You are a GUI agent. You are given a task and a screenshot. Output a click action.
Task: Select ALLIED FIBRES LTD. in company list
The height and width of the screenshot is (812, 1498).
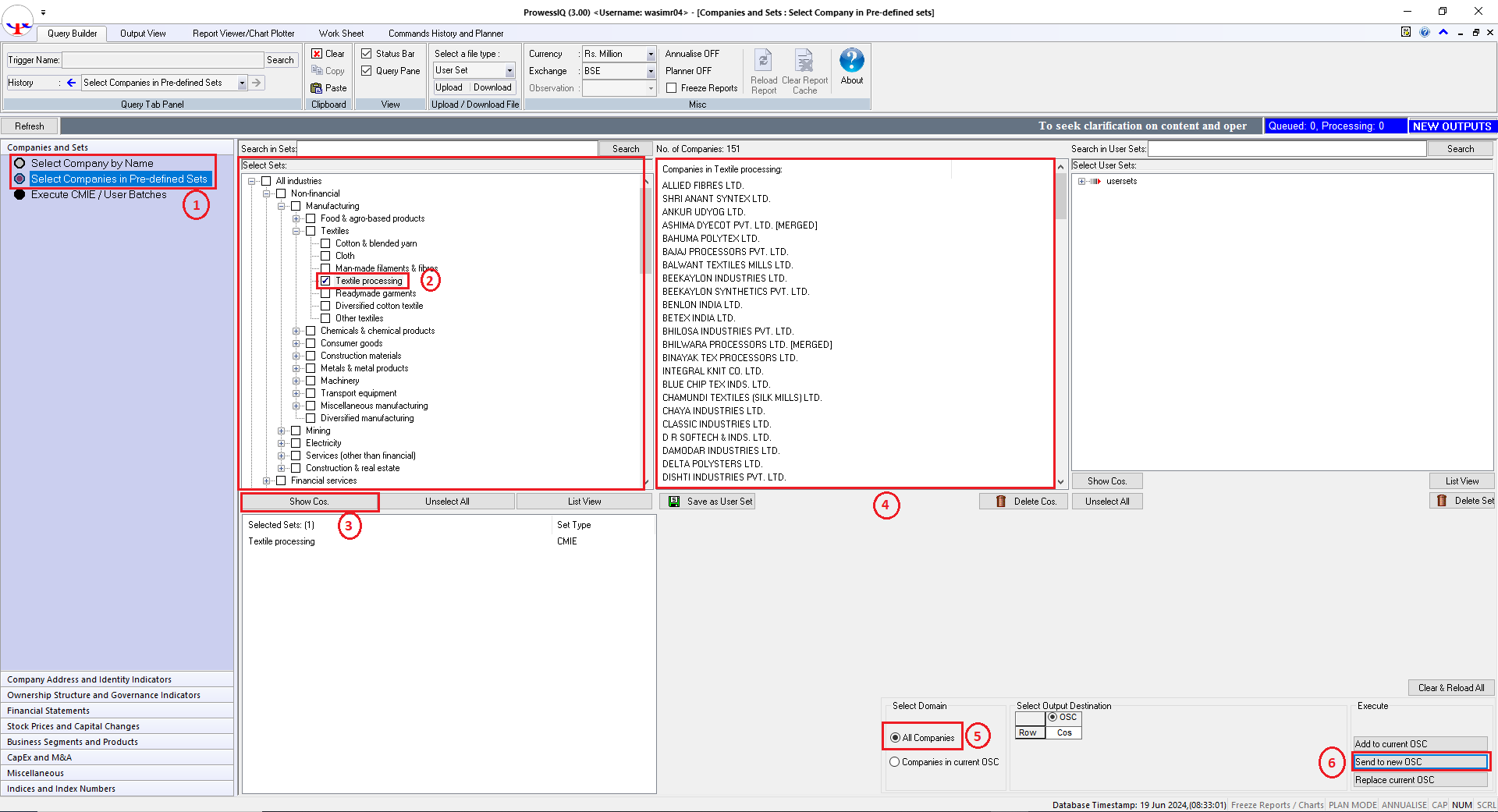coord(703,186)
